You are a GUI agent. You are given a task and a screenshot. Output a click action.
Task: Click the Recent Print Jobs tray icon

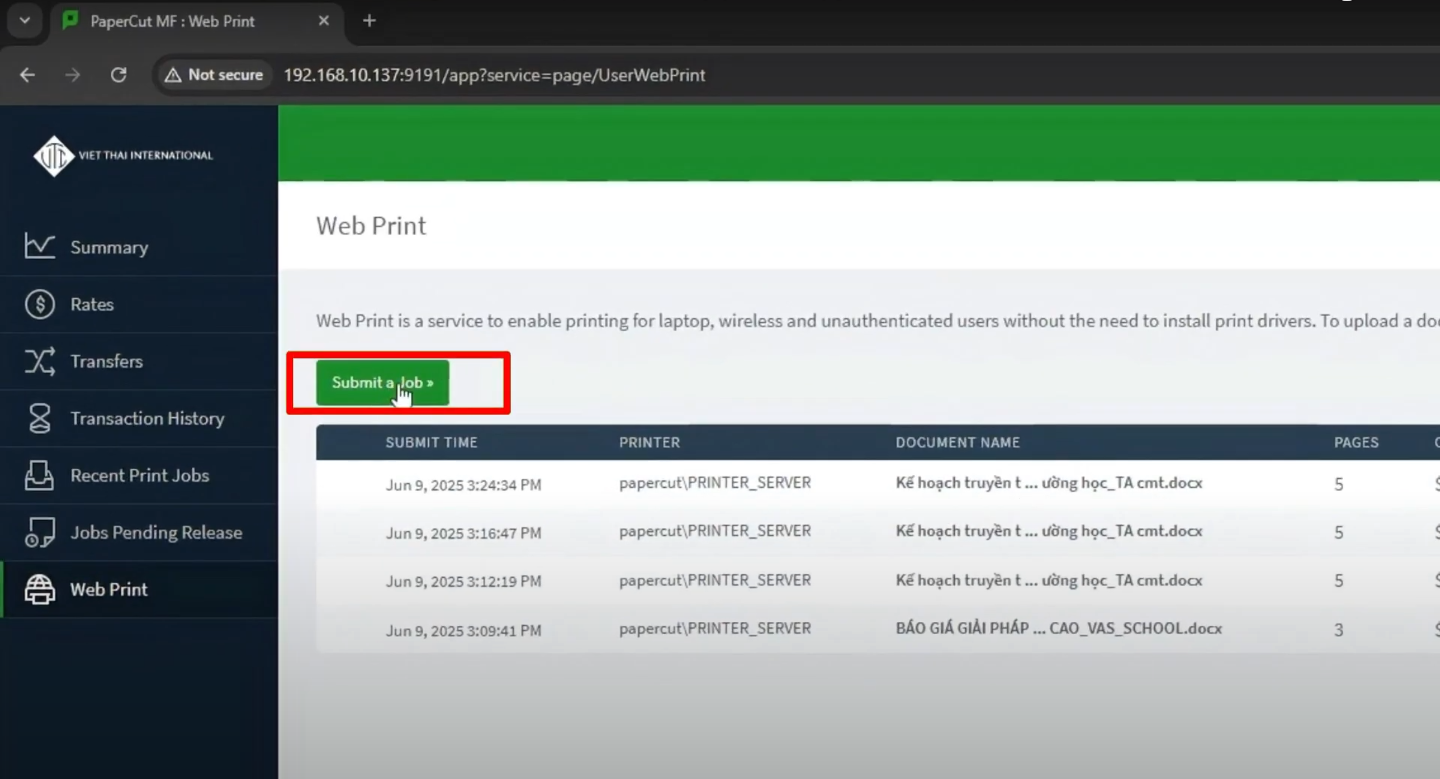(40, 475)
